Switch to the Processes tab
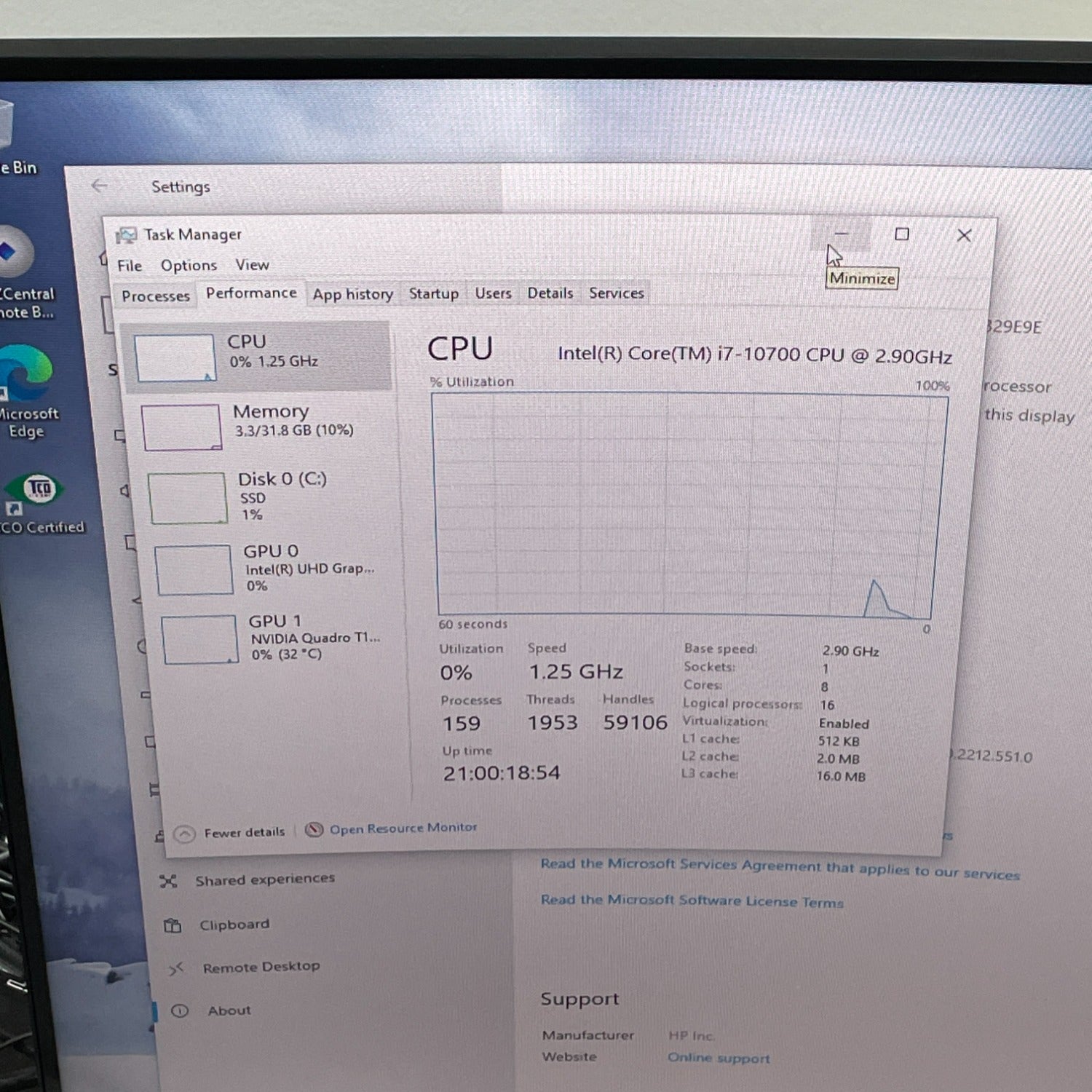 pyautogui.click(x=155, y=296)
